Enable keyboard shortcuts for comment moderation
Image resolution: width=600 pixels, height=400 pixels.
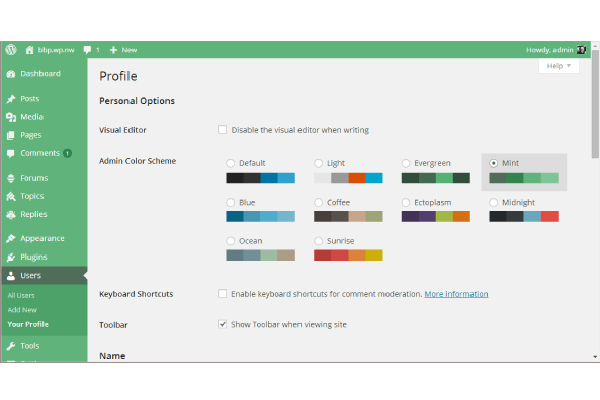tap(222, 294)
